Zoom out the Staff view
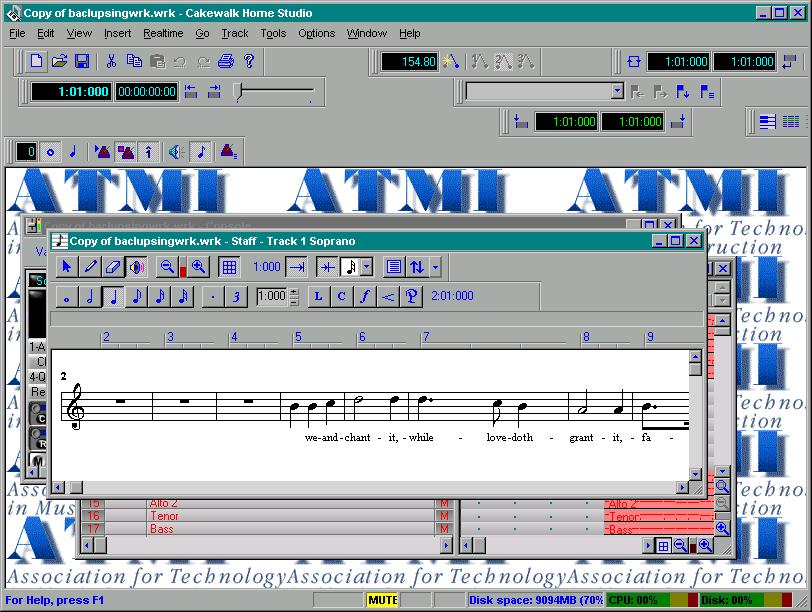 click(x=167, y=267)
